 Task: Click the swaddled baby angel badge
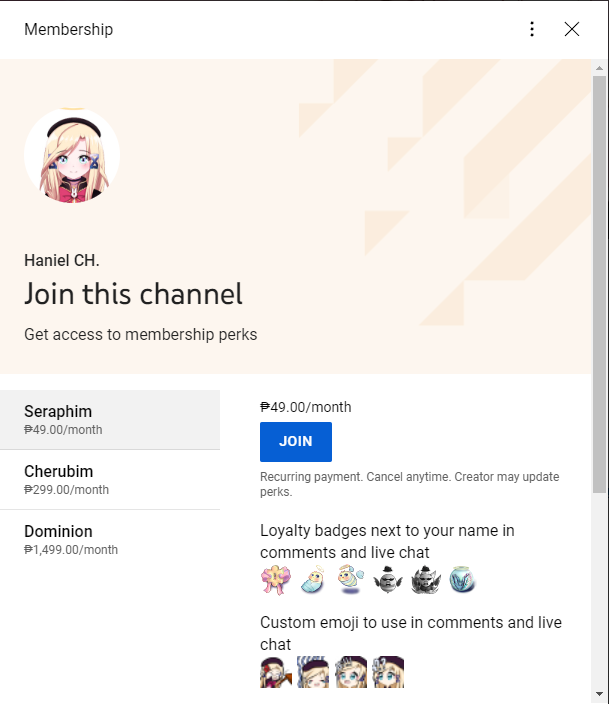tap(313, 580)
